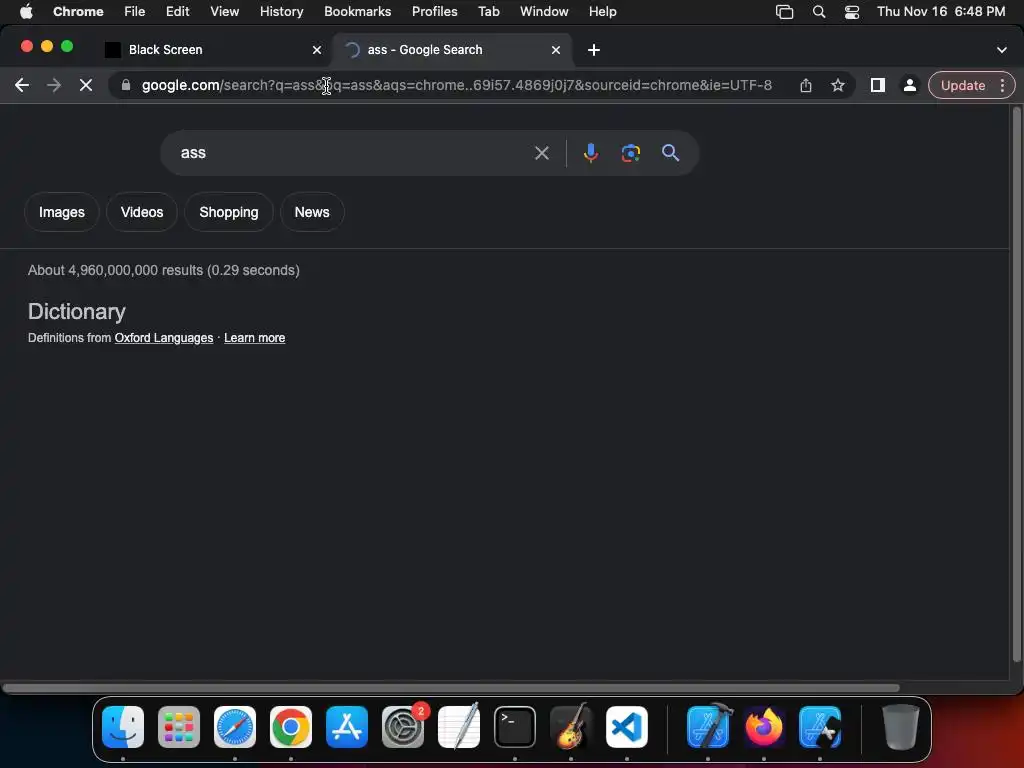Screen dimensions: 1024x768
Task: Open Xcode from the Dock
Action: tap(709, 727)
